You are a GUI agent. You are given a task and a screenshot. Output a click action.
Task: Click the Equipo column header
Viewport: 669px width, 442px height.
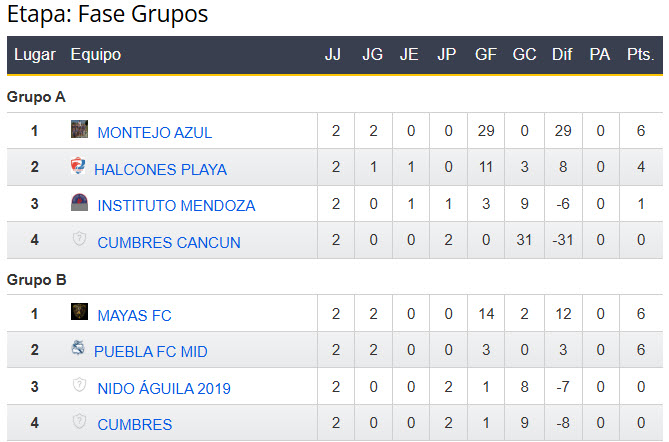tap(95, 55)
